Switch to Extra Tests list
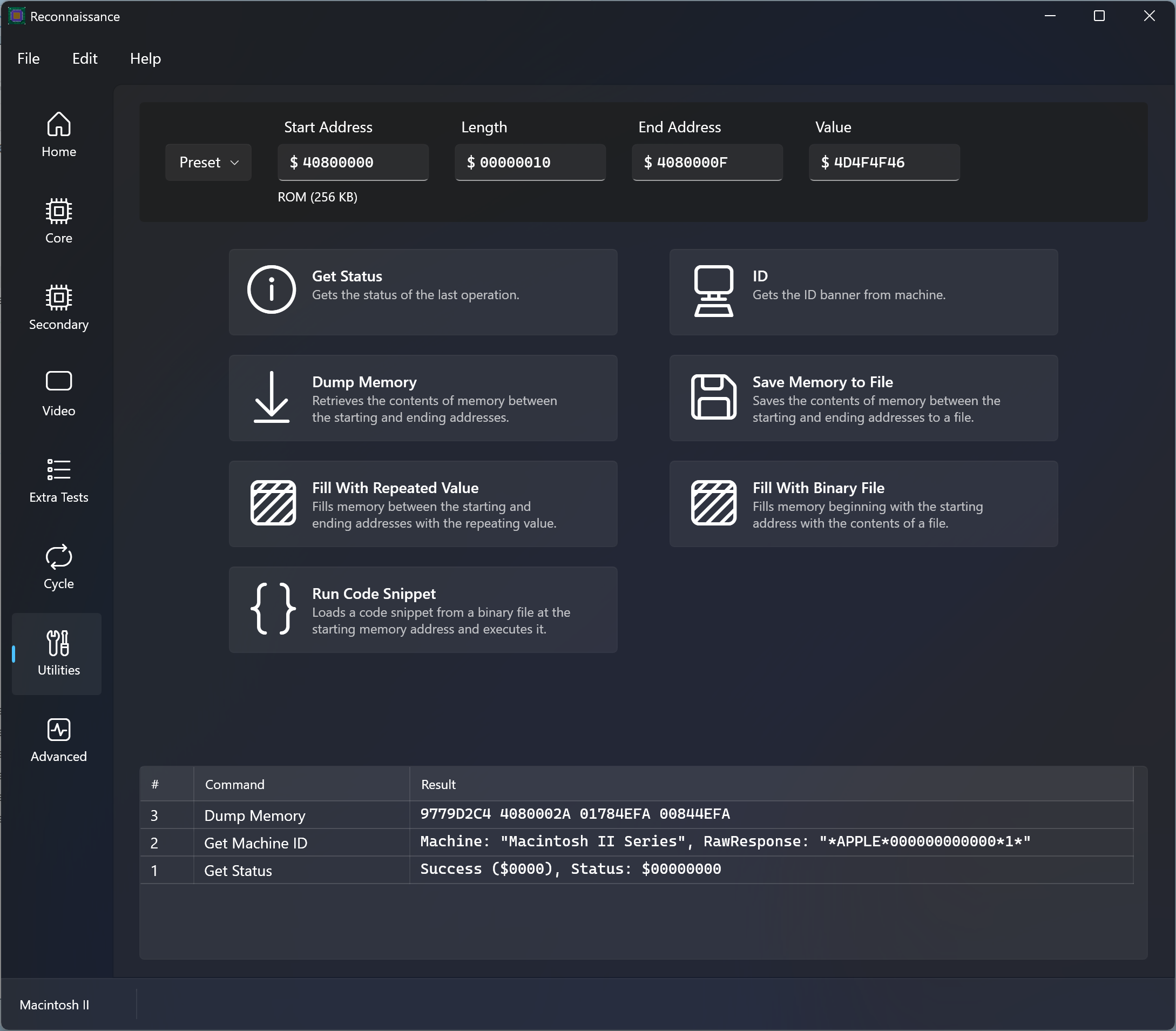The image size is (1176, 1031). 58,481
